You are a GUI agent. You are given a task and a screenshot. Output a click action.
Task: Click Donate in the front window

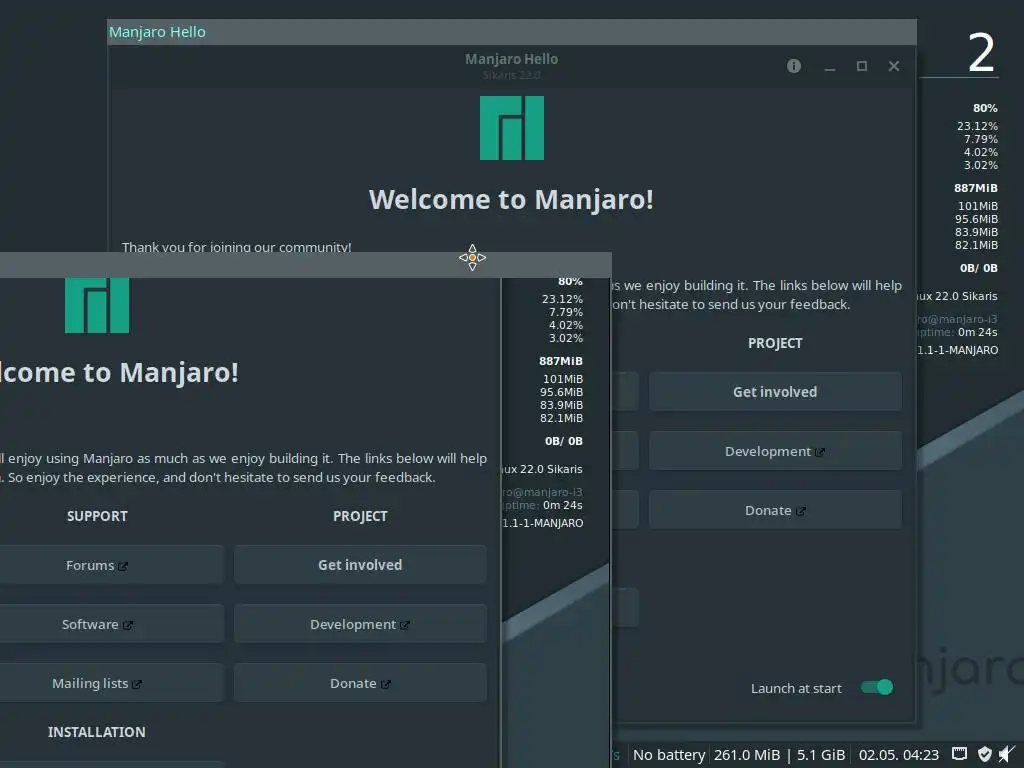[360, 683]
